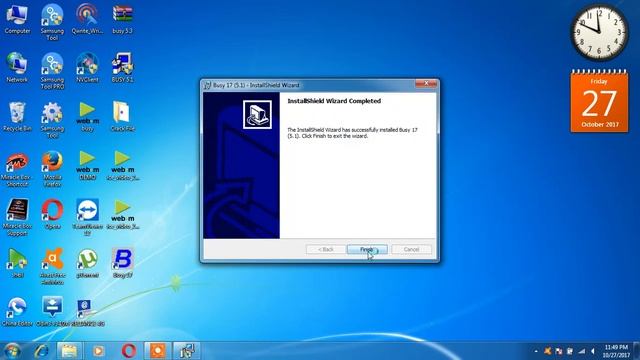Viewport: 640px width, 360px height.
Task: Select the uTorrent desktop shortcut
Action: point(87,264)
